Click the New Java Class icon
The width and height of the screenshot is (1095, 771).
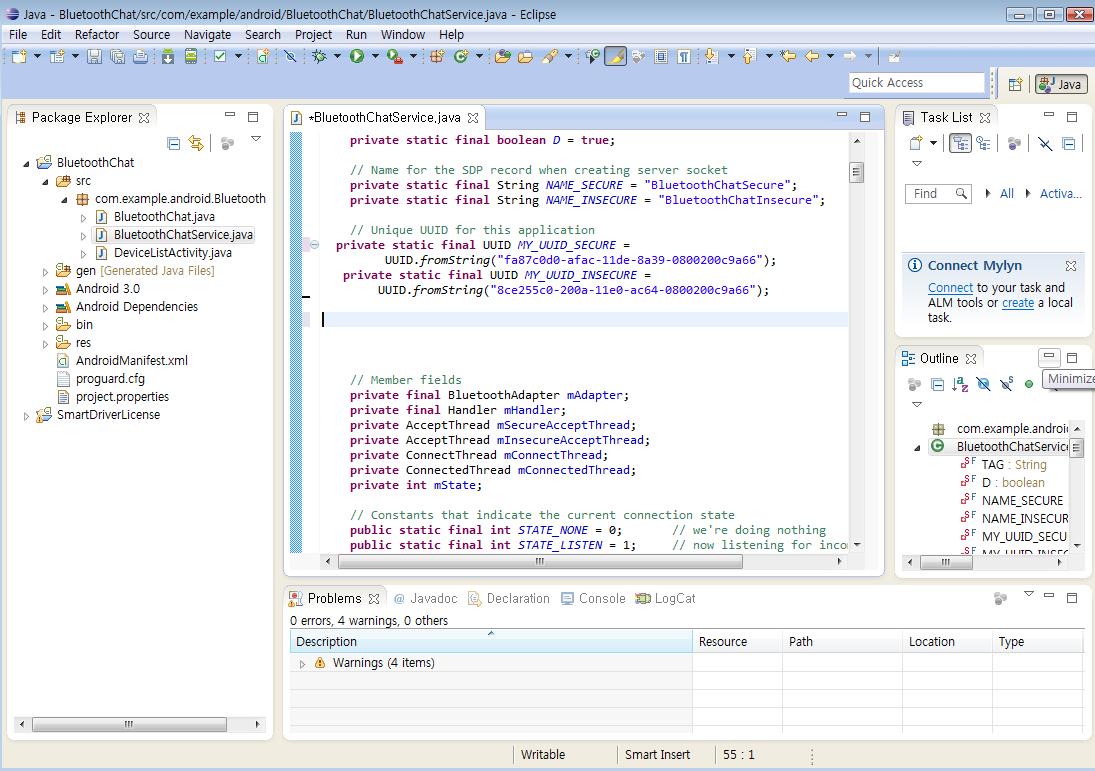(460, 57)
